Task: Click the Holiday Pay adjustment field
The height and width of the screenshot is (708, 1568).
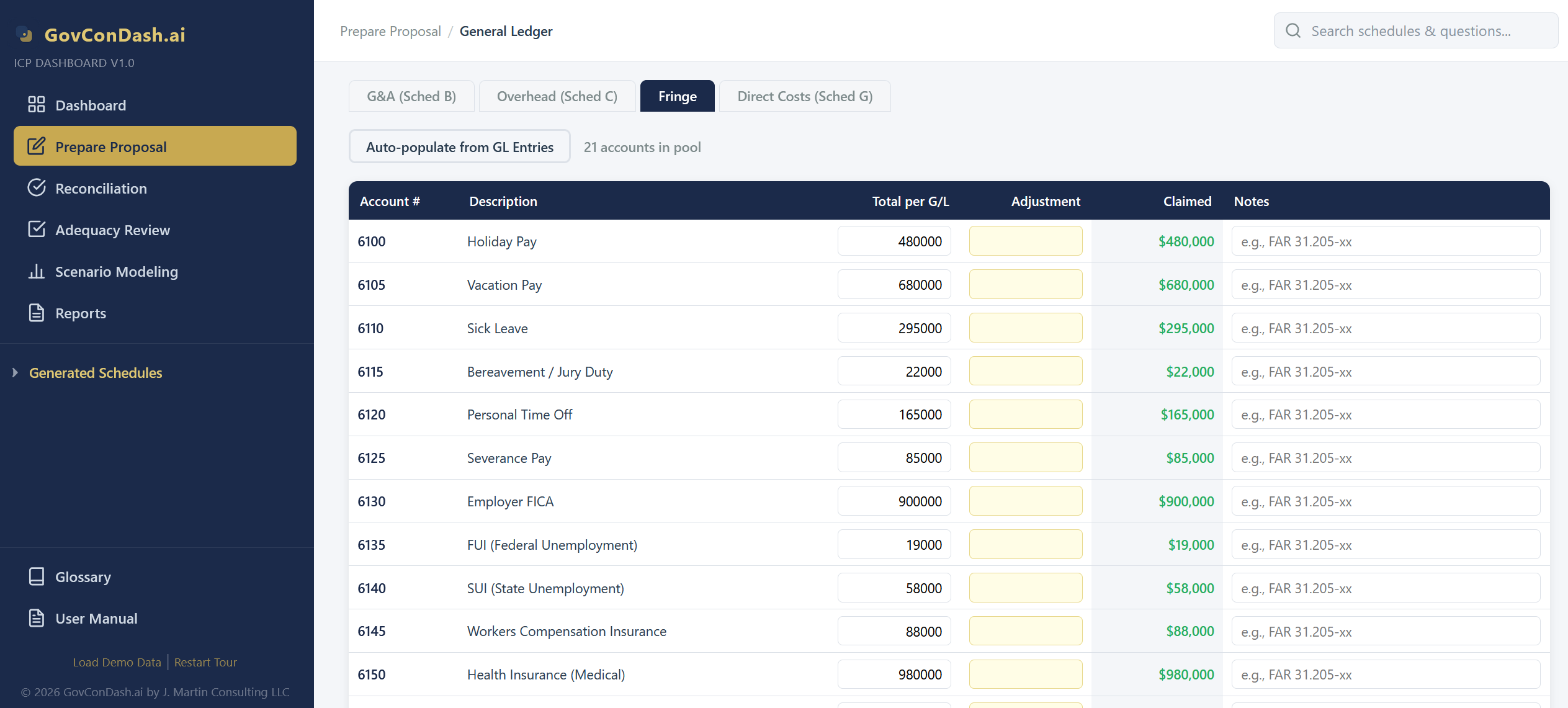Action: pyautogui.click(x=1025, y=241)
